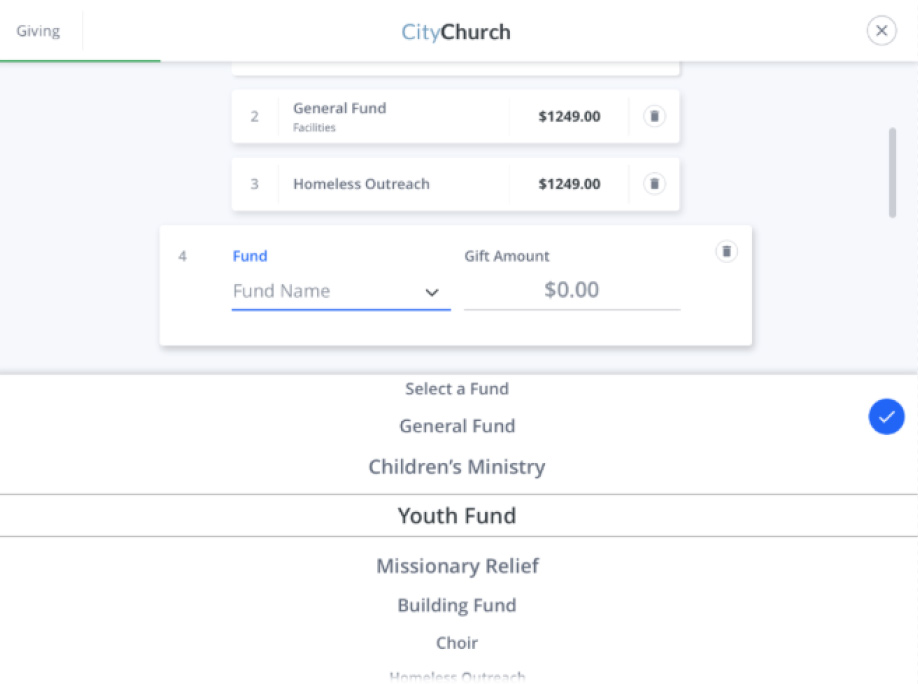918x684 pixels.
Task: Switch to the Giving tab
Action: click(38, 31)
